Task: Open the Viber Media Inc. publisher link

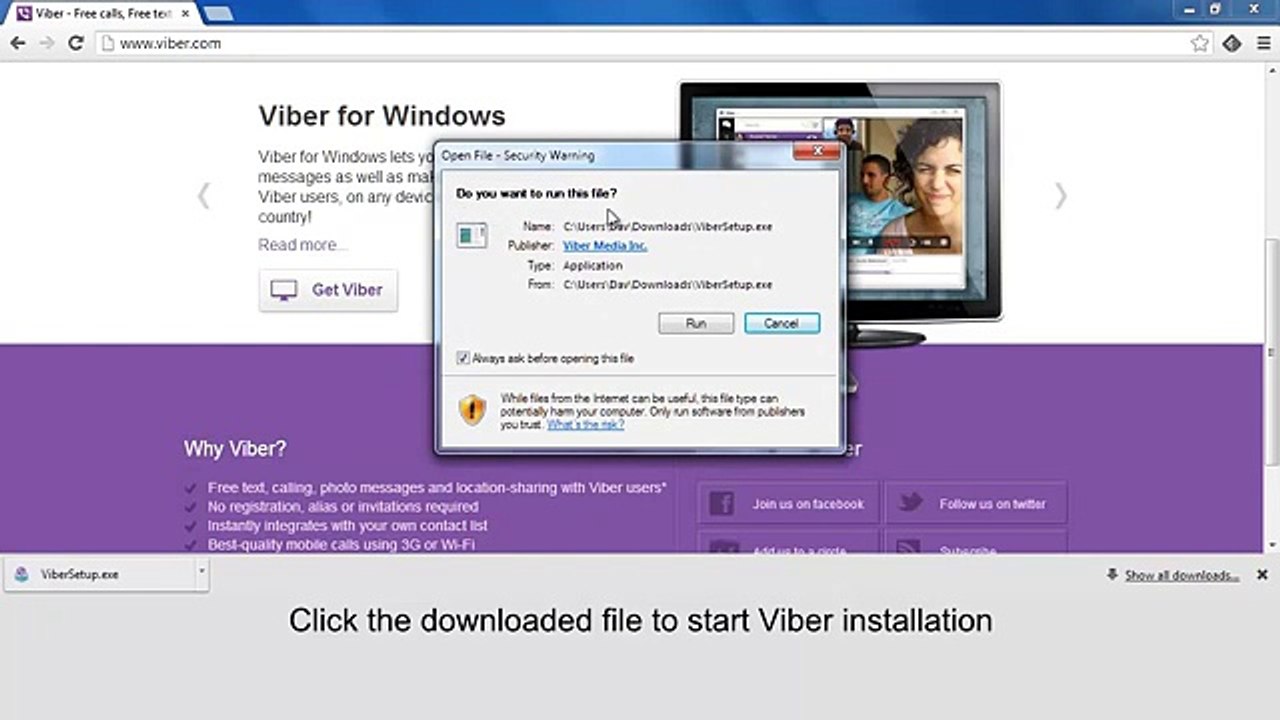Action: click(x=605, y=246)
